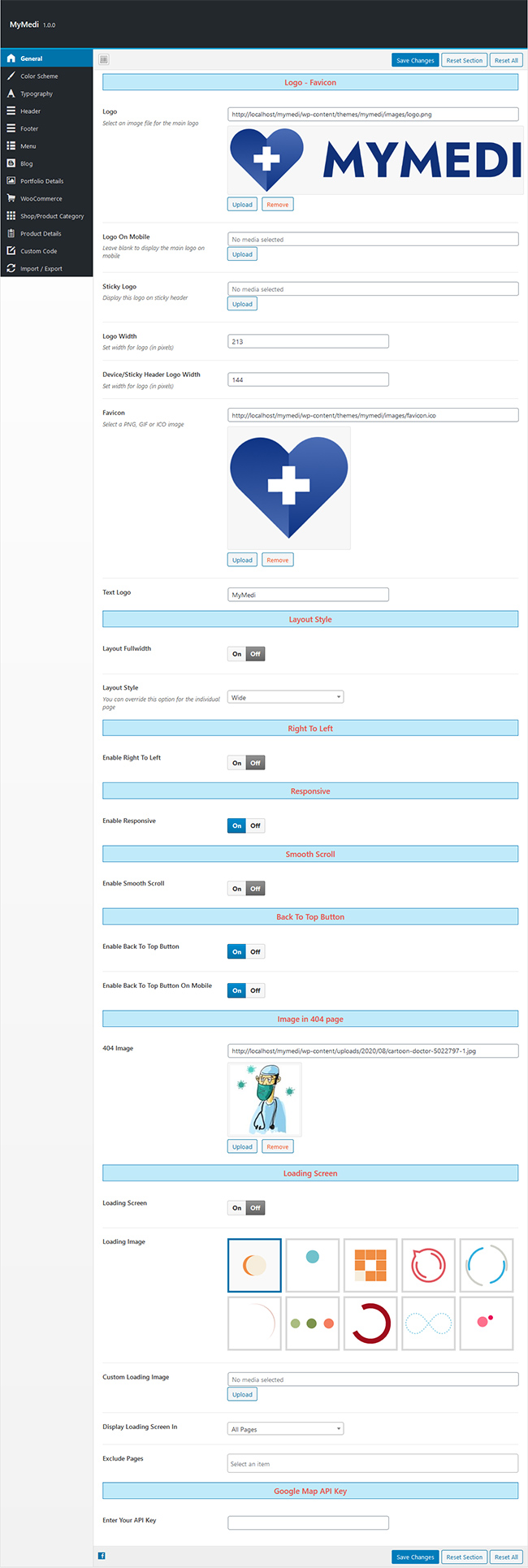The image size is (528, 1568).
Task: Open the Color Scheme section
Action: pyautogui.click(x=46, y=76)
